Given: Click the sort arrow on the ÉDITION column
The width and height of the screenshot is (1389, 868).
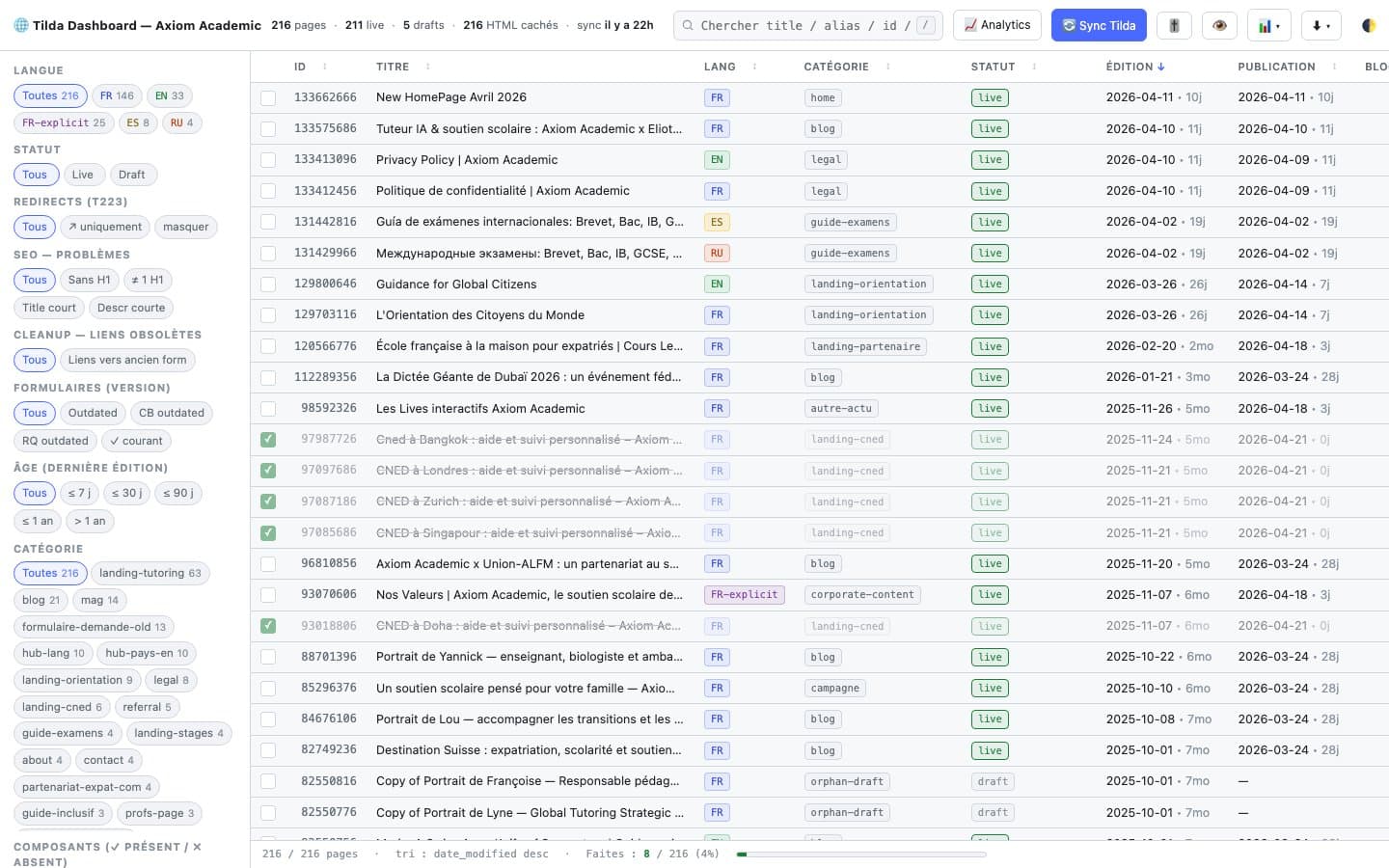Looking at the screenshot, I should (1161, 67).
